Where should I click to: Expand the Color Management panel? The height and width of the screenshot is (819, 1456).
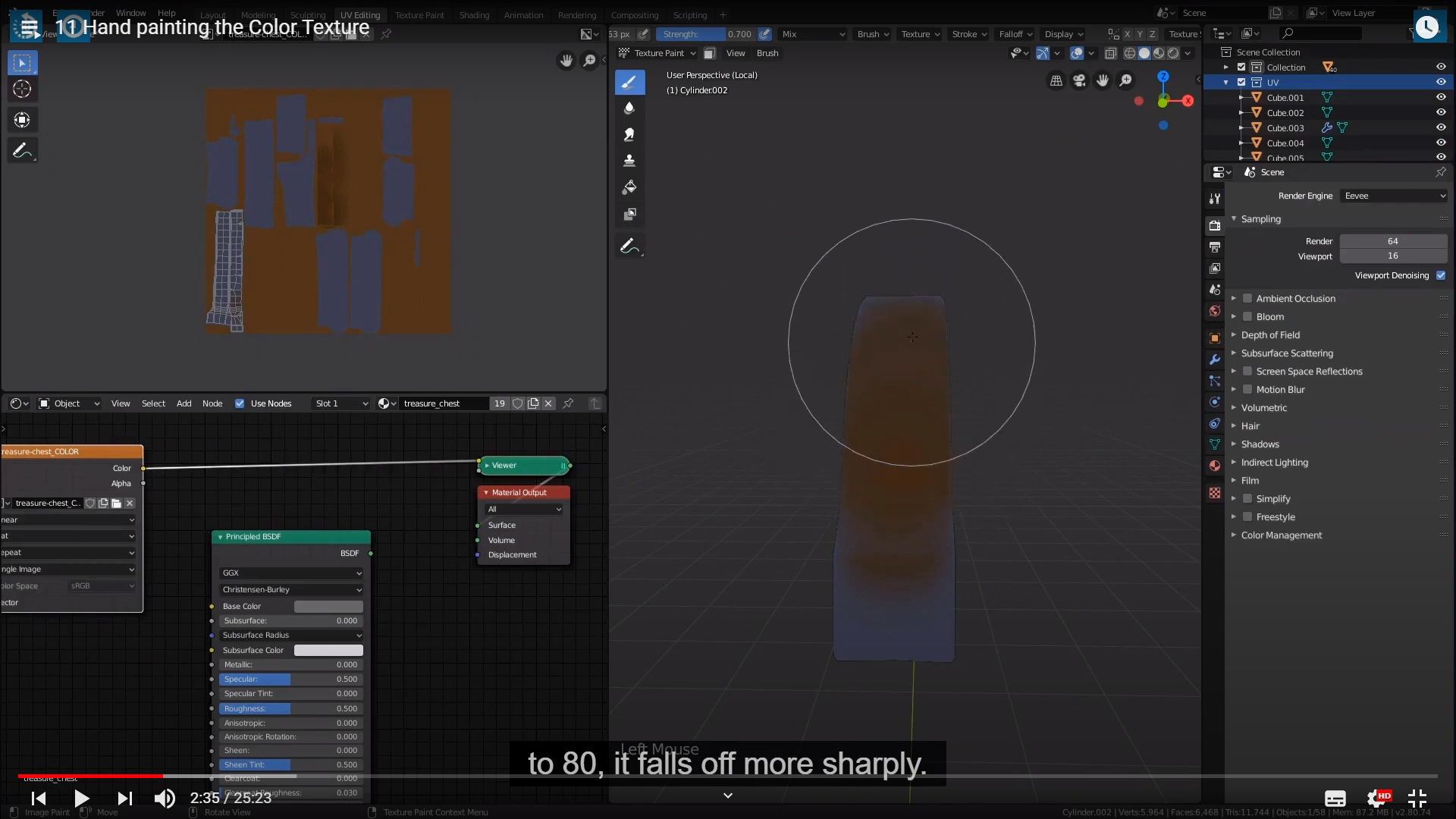pyautogui.click(x=1281, y=535)
